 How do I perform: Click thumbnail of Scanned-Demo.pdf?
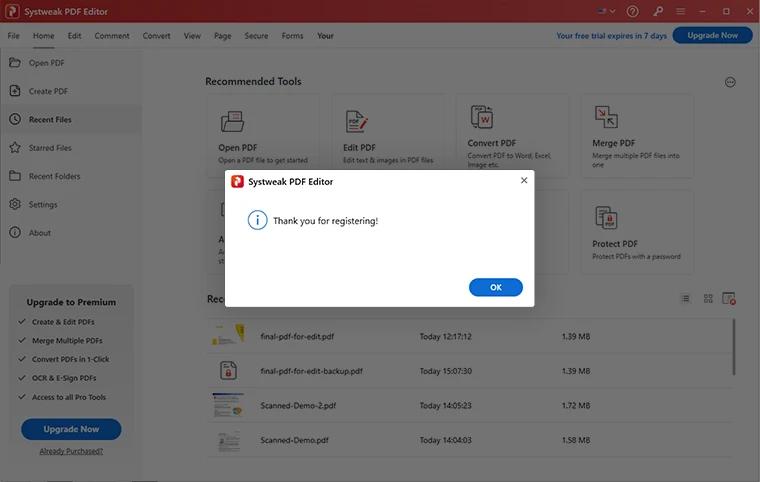pos(228,440)
